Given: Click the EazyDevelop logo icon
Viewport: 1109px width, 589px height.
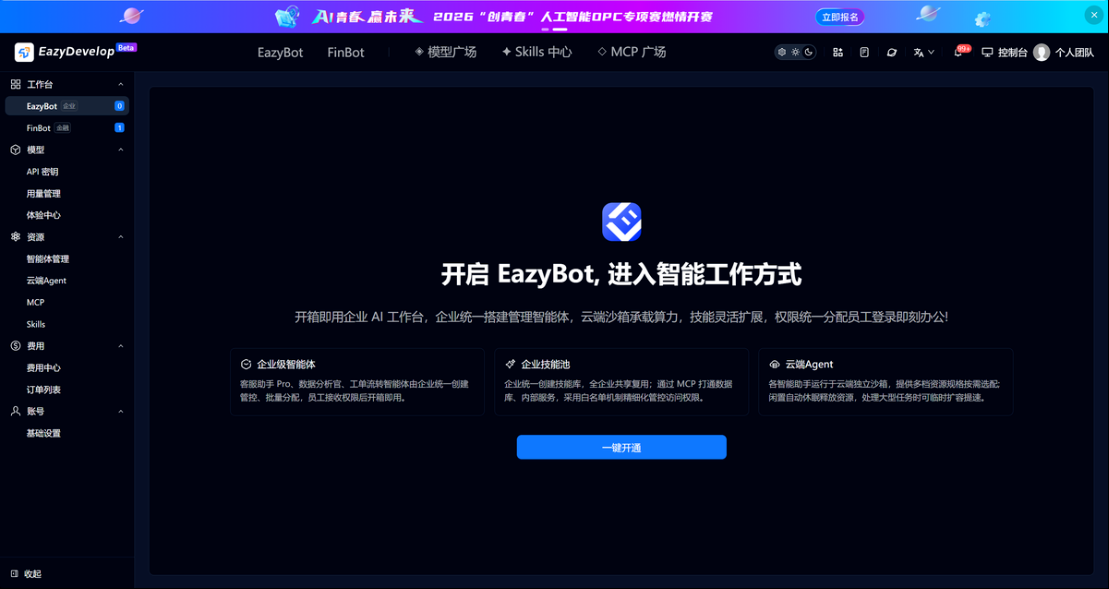Looking at the screenshot, I should (24, 52).
